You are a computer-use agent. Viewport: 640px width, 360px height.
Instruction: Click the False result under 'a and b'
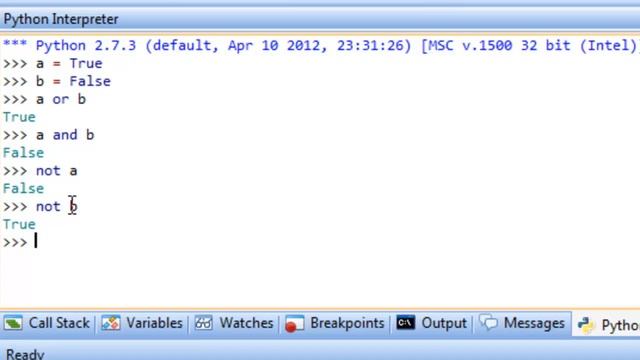coord(23,153)
